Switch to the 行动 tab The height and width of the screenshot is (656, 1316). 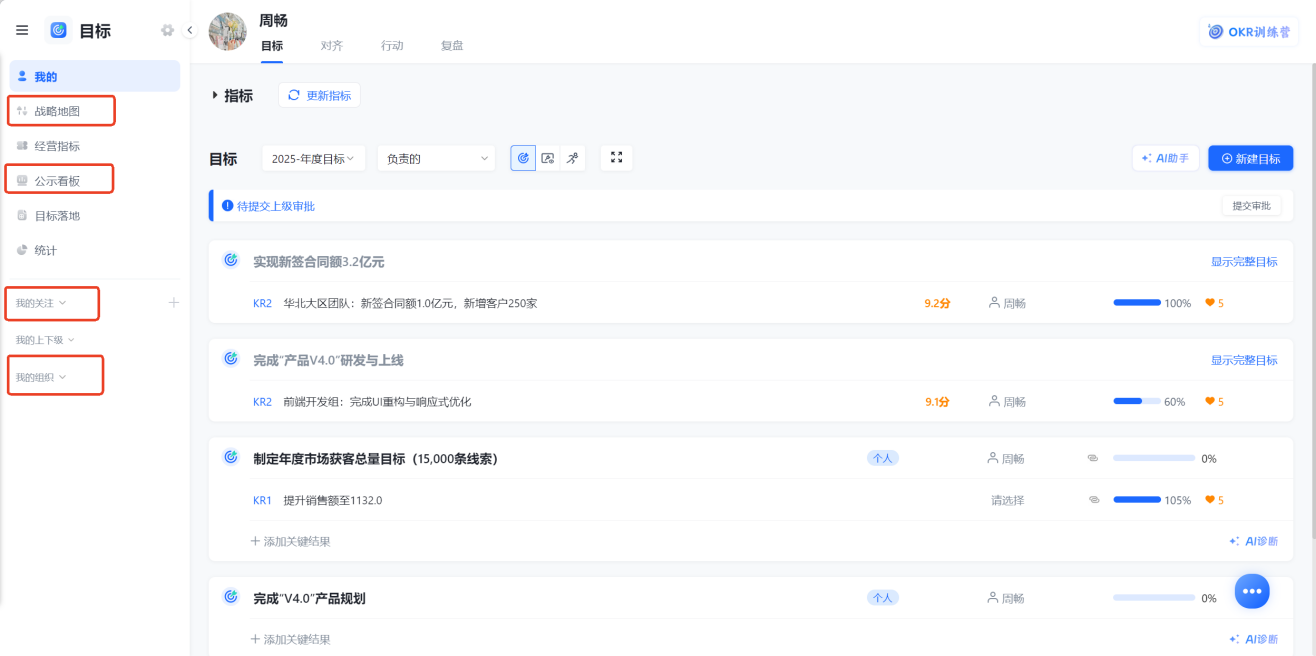pos(392,46)
